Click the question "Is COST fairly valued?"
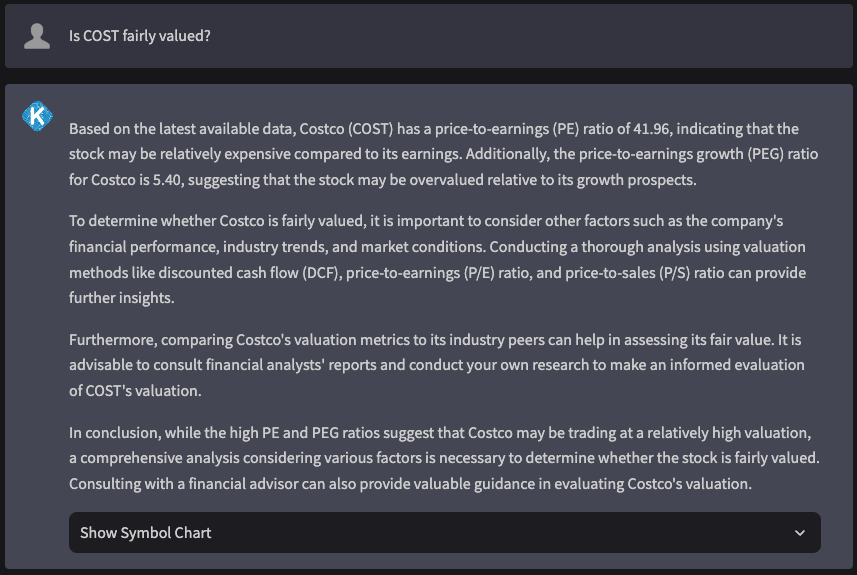This screenshot has height=575, width=857. point(139,36)
